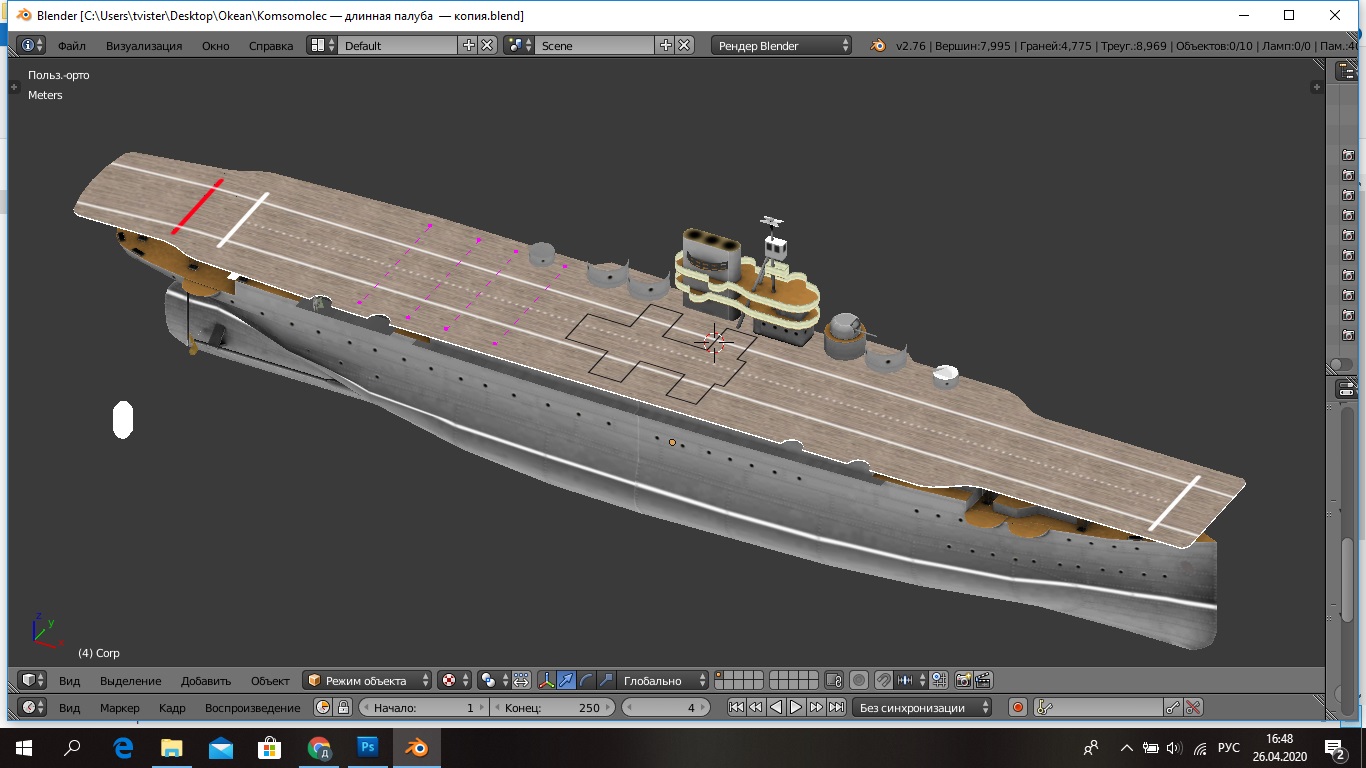Click the delete keyframe crossed key icon
Image resolution: width=1366 pixels, height=768 pixels.
tap(1193, 707)
